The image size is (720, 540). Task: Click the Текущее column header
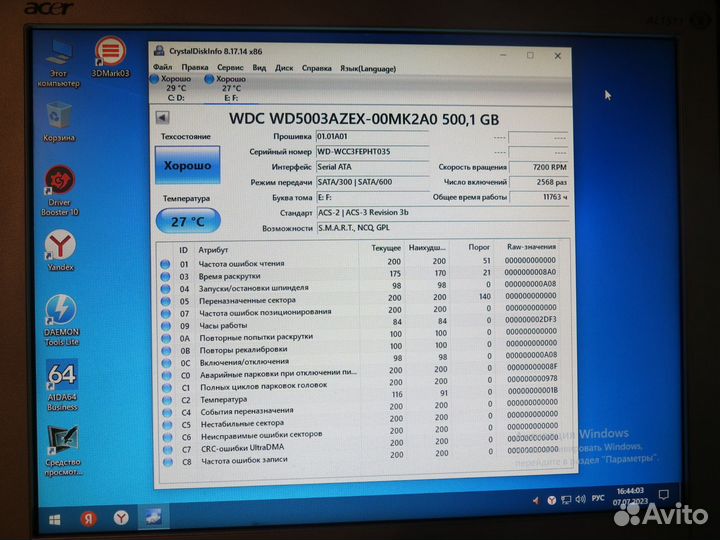tap(386, 248)
